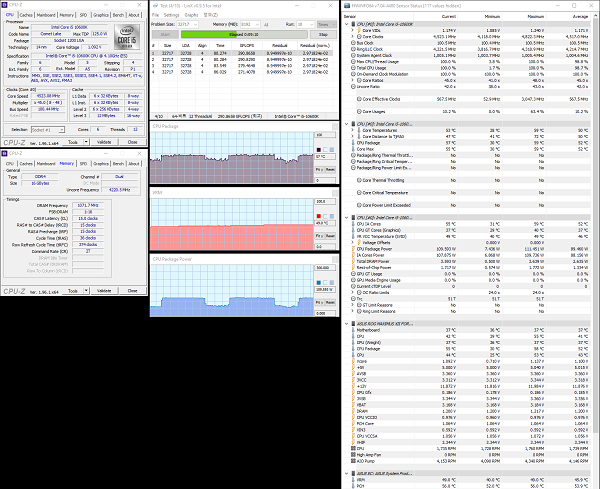The height and width of the screenshot is (489, 600).
Task: Click the red color swatch in VRM graph
Action: [319, 216]
